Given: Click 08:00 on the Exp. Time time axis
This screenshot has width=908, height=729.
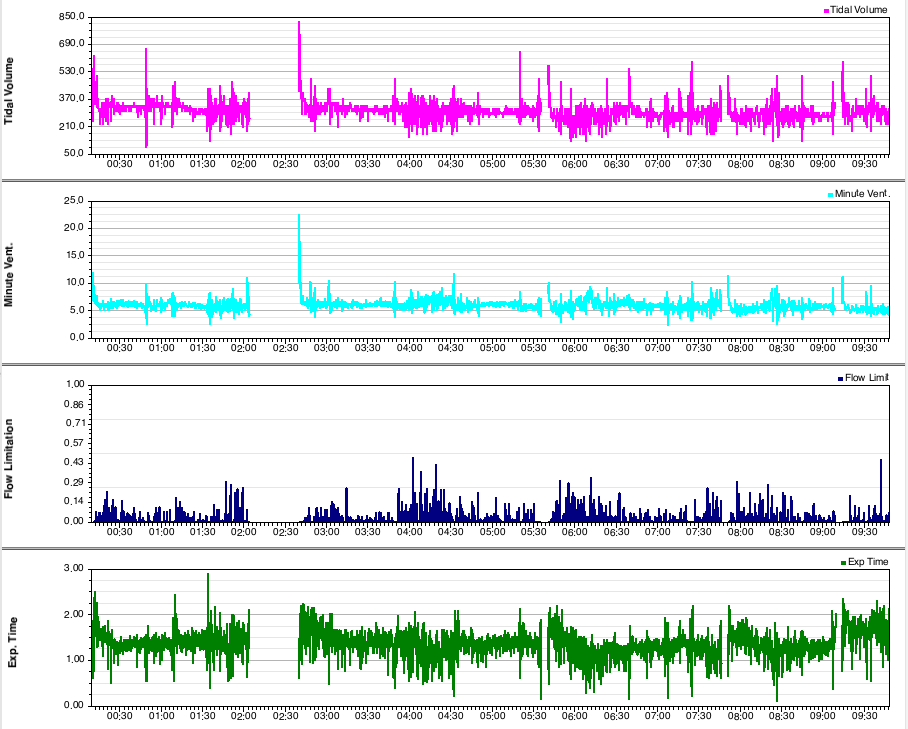Looking at the screenshot, I should point(740,716).
